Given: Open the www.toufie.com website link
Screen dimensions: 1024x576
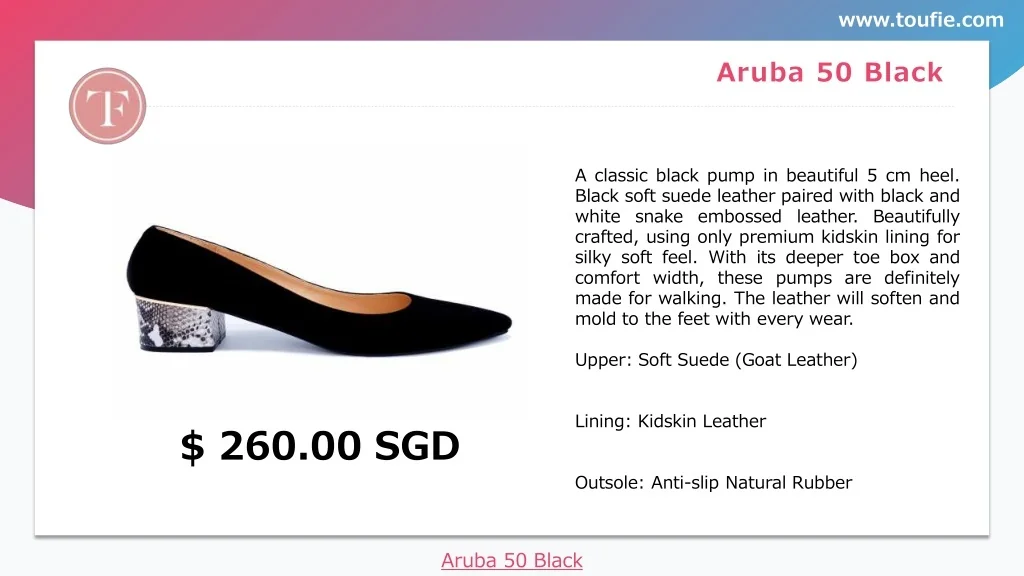Looking at the screenshot, I should click(x=920, y=20).
